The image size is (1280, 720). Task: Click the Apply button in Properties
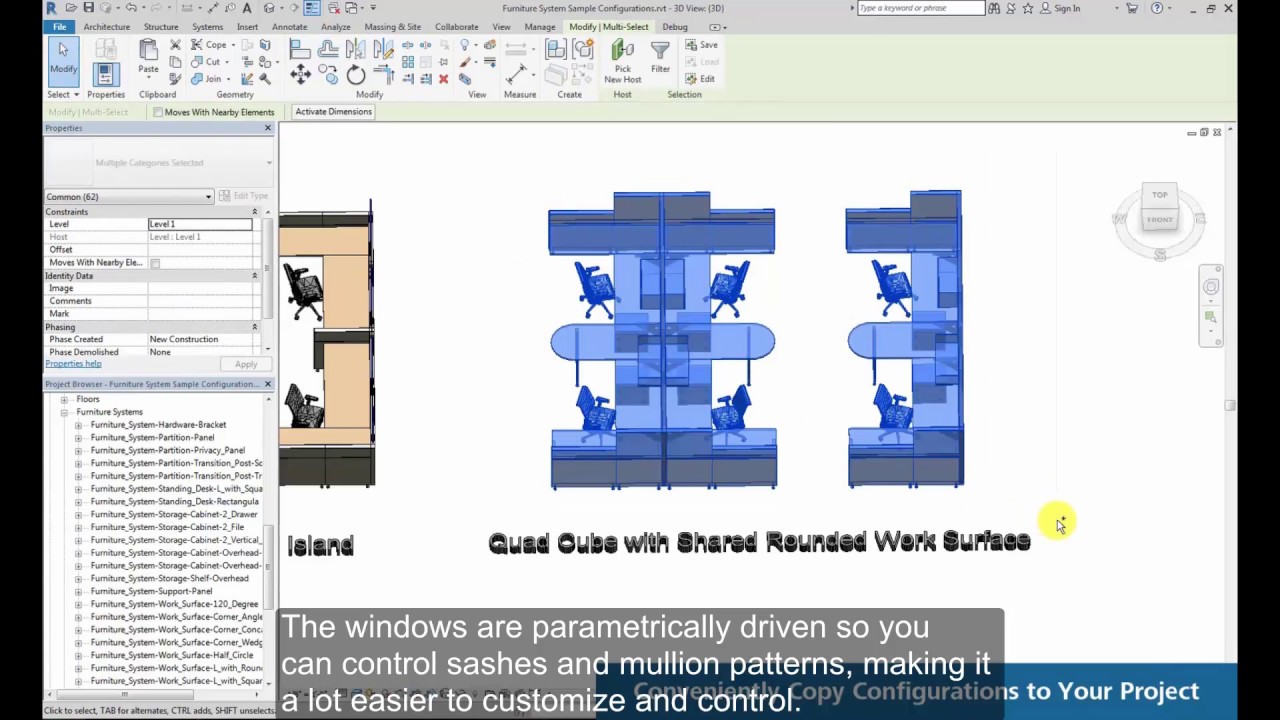click(x=246, y=364)
